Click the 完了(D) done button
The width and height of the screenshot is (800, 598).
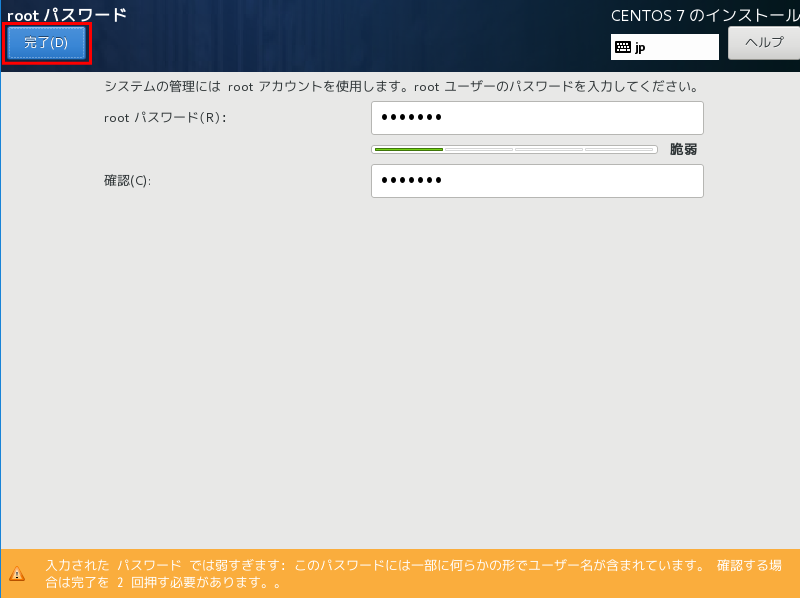[46, 43]
